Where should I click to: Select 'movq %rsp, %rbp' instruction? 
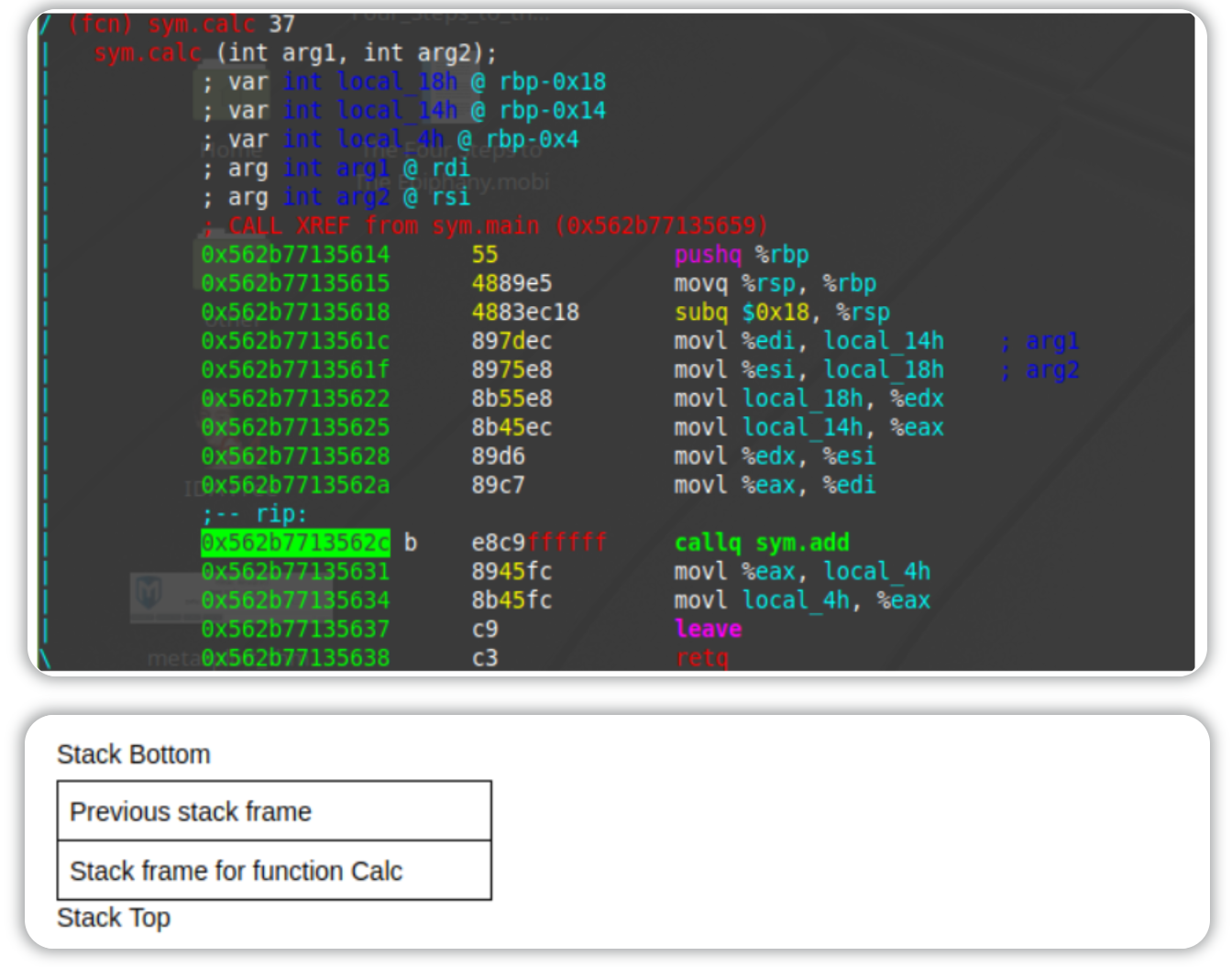point(775,283)
